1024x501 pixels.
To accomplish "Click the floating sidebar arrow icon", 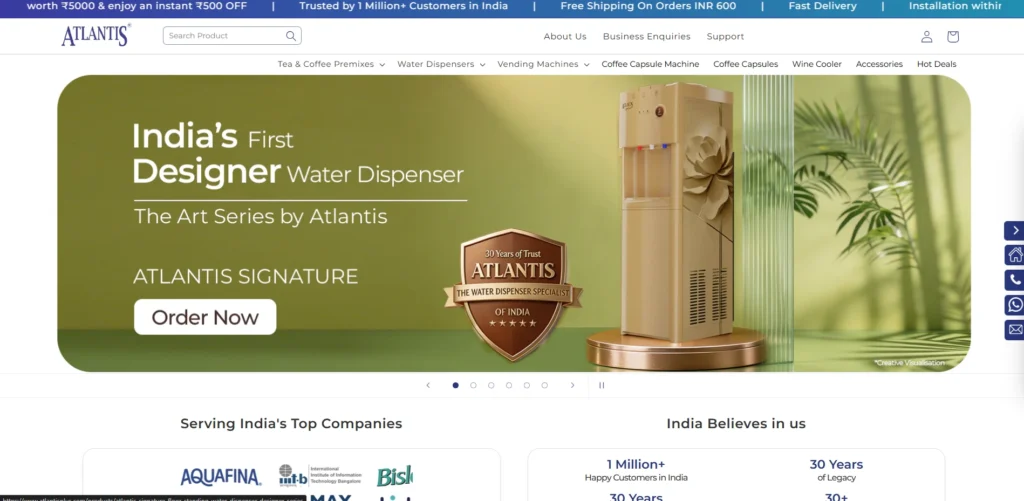I will pos(1014,231).
